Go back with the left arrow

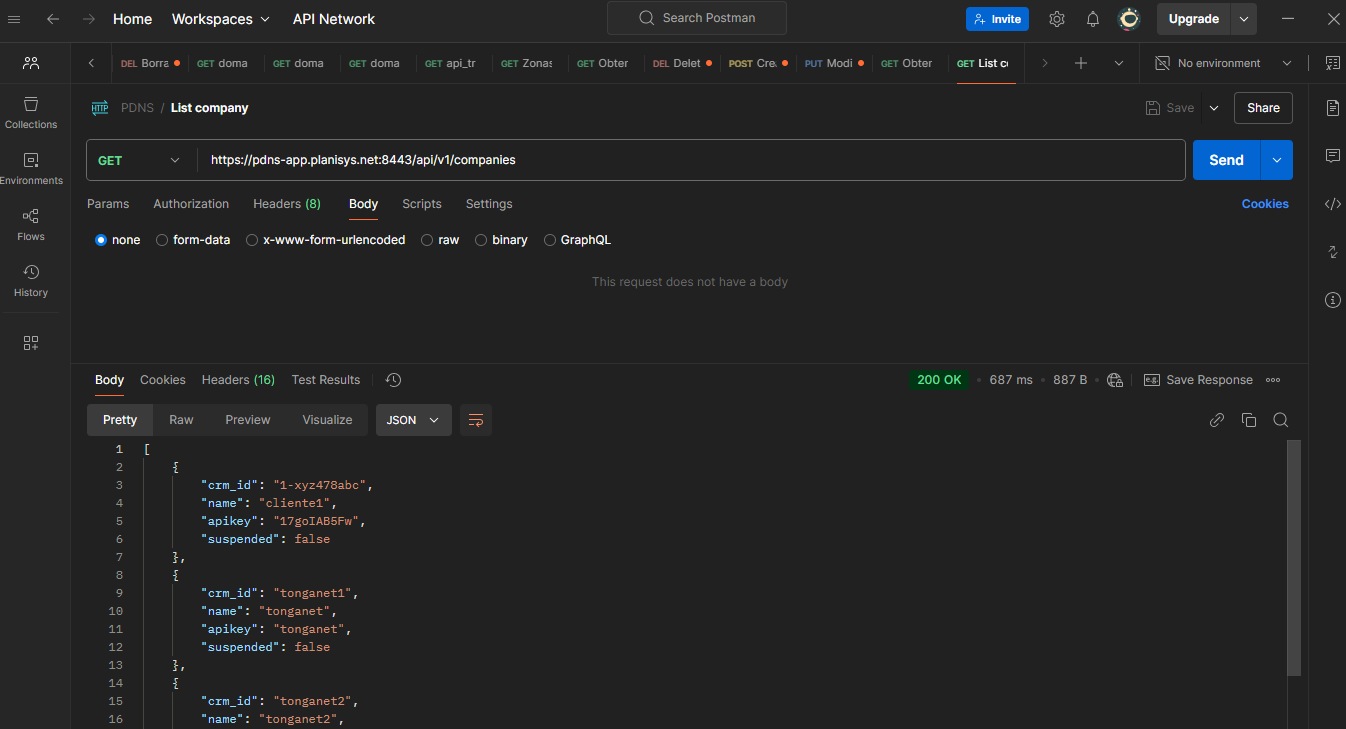click(53, 19)
